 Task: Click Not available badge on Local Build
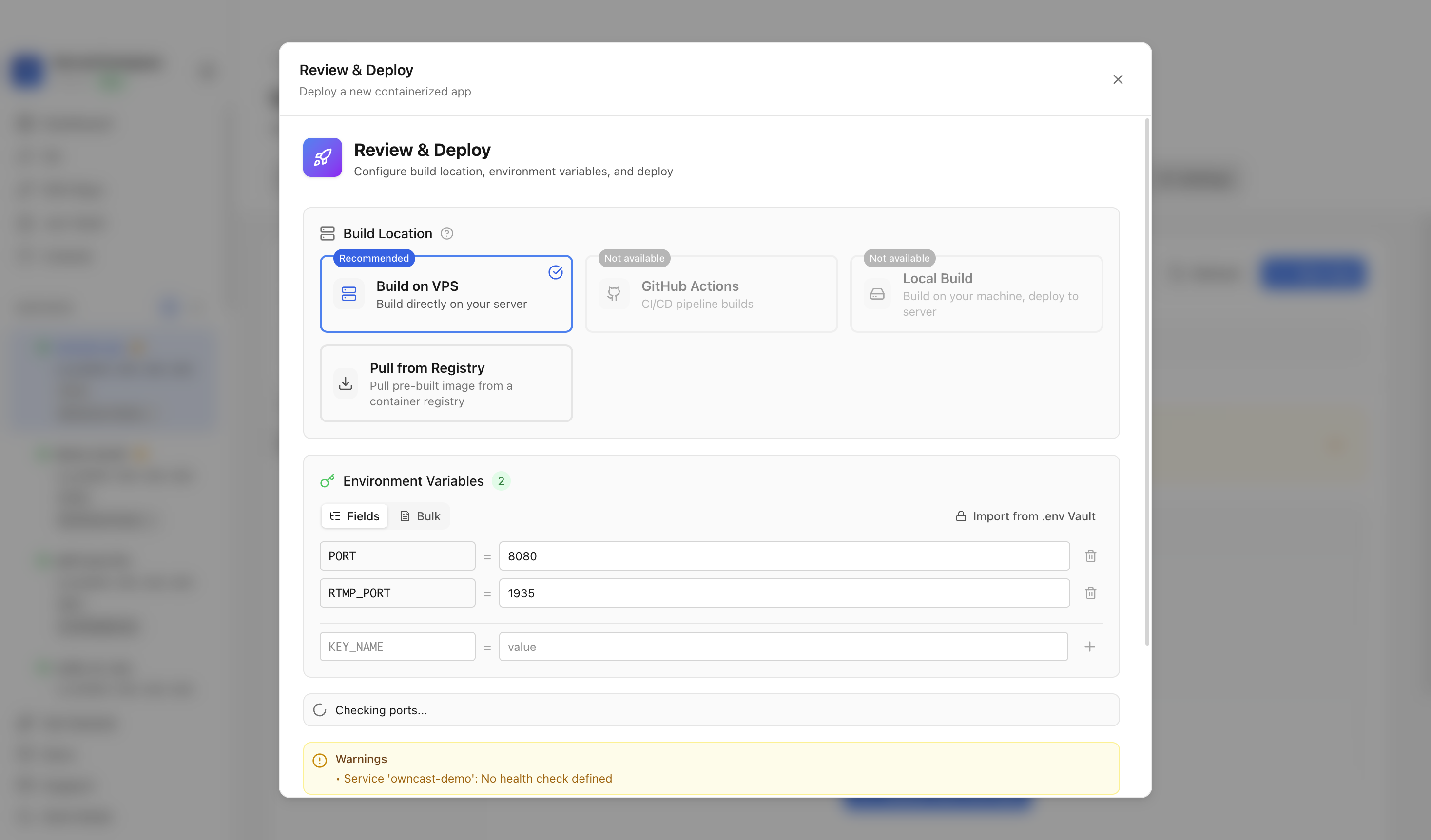coord(899,258)
